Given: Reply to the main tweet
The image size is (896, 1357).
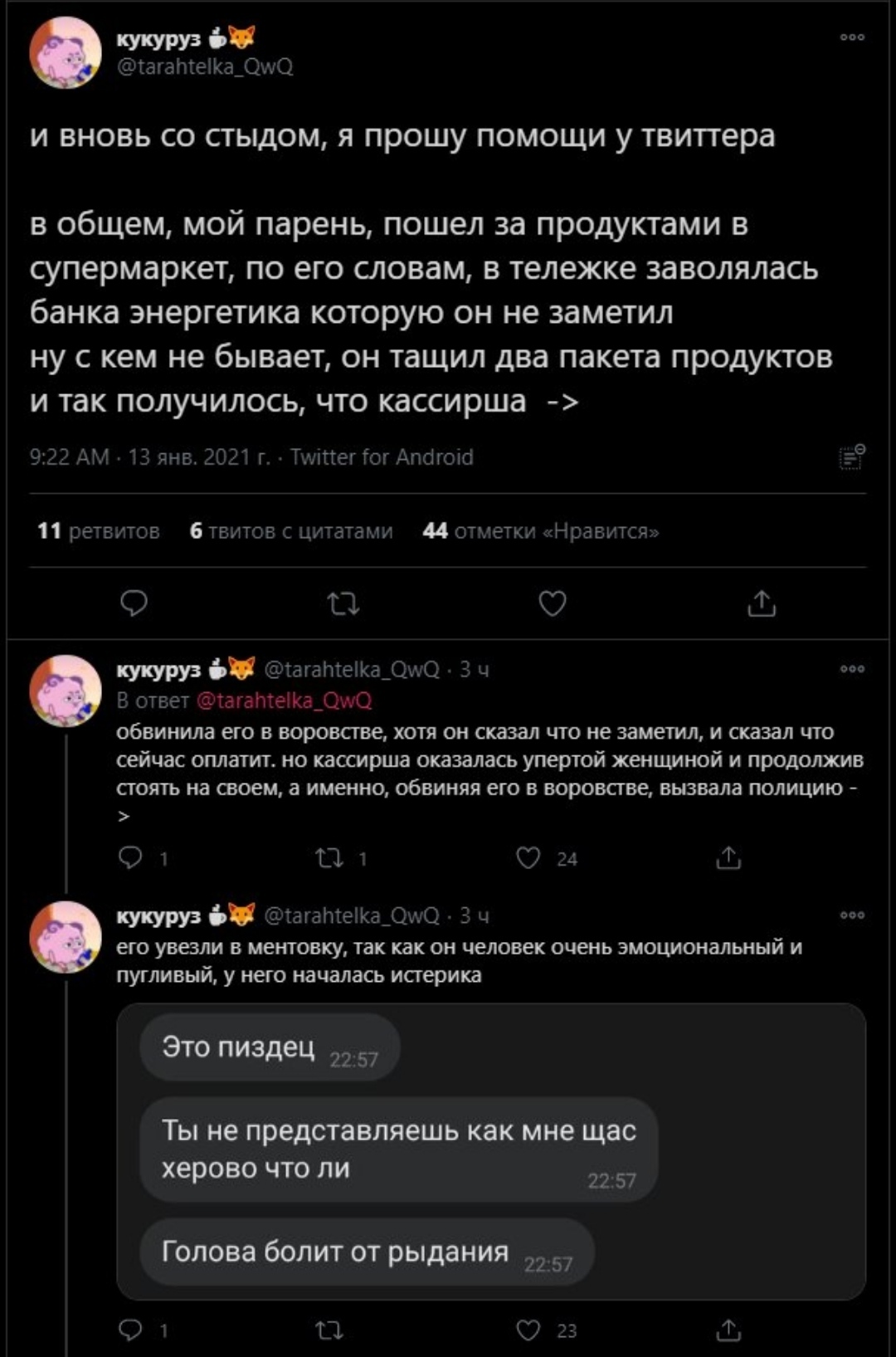Looking at the screenshot, I should click(x=134, y=603).
